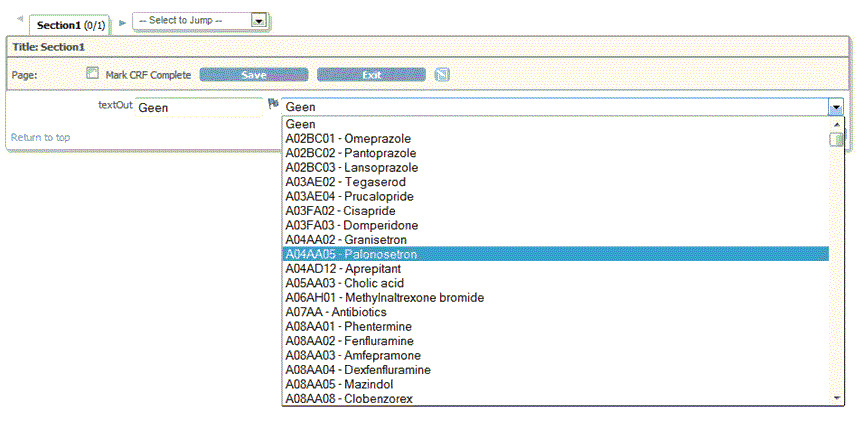Collapse the Geen medication dropdown arrow

coord(835,107)
